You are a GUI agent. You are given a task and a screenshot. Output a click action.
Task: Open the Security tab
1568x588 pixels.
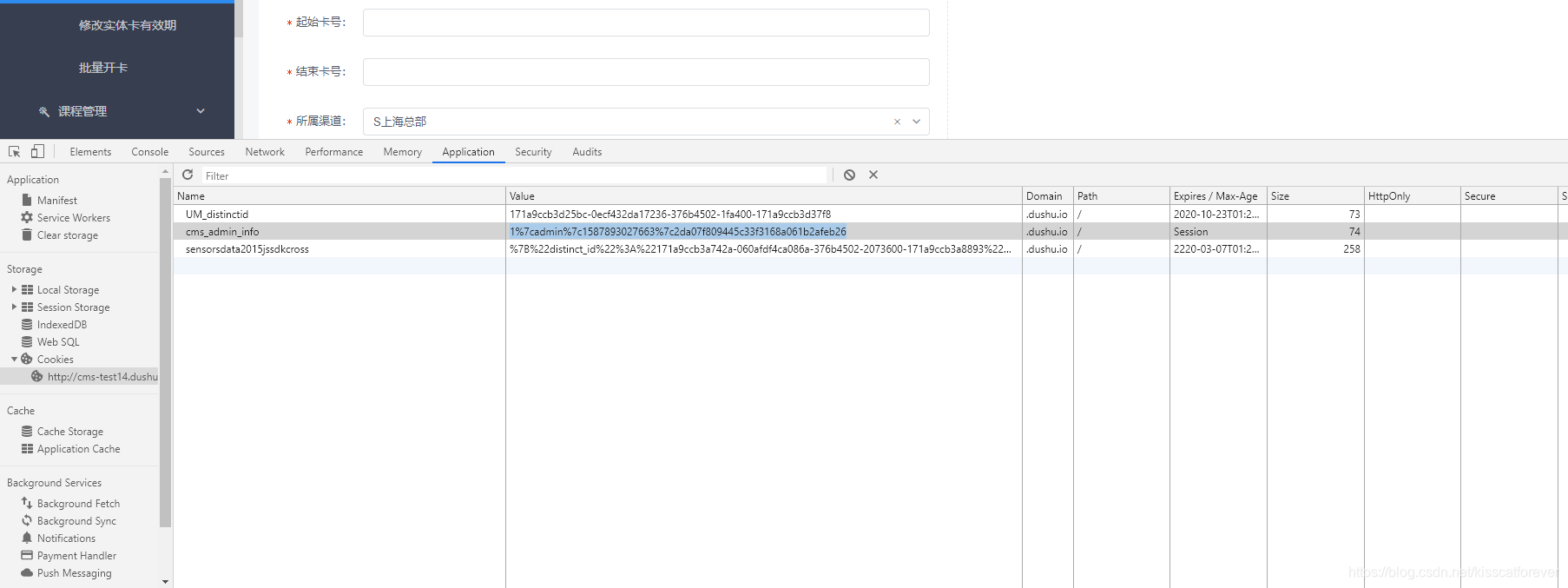coord(533,151)
